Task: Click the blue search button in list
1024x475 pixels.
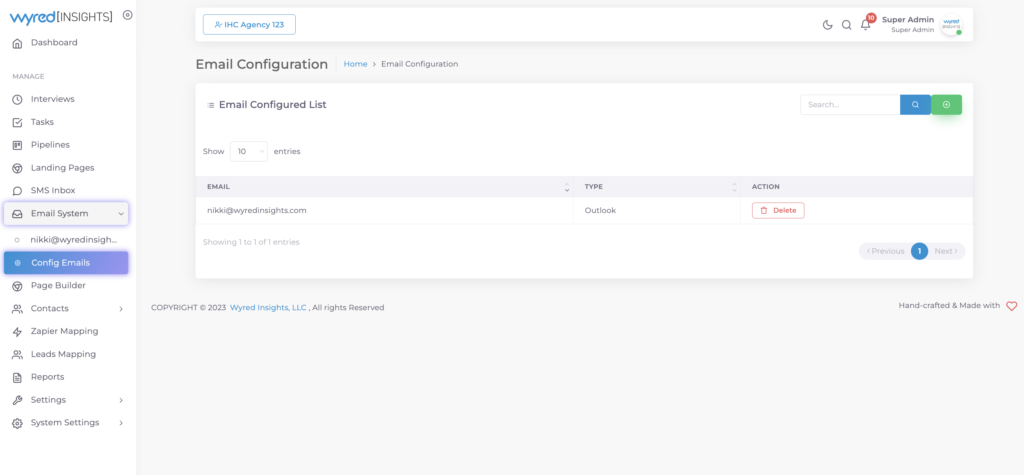Action: tap(915, 105)
